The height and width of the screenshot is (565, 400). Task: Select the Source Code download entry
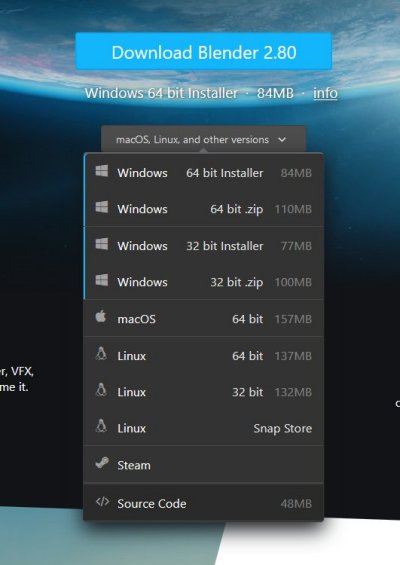(x=204, y=503)
